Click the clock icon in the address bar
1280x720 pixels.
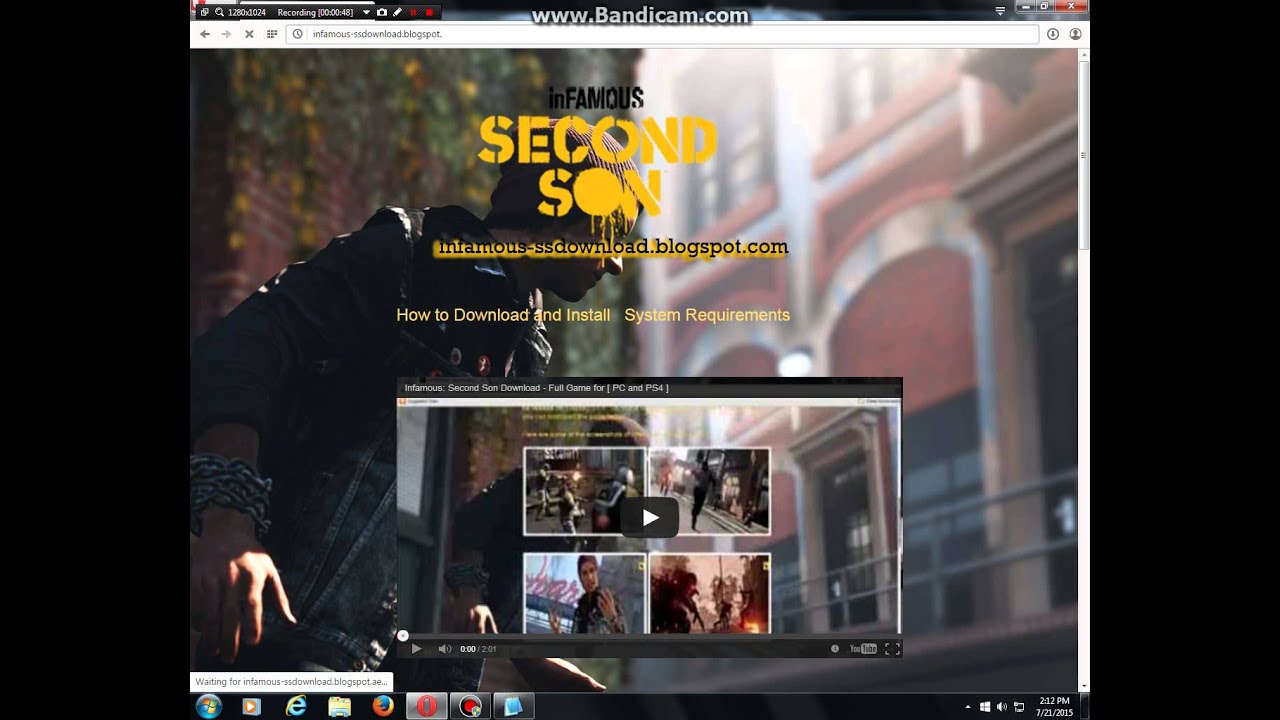pos(298,34)
